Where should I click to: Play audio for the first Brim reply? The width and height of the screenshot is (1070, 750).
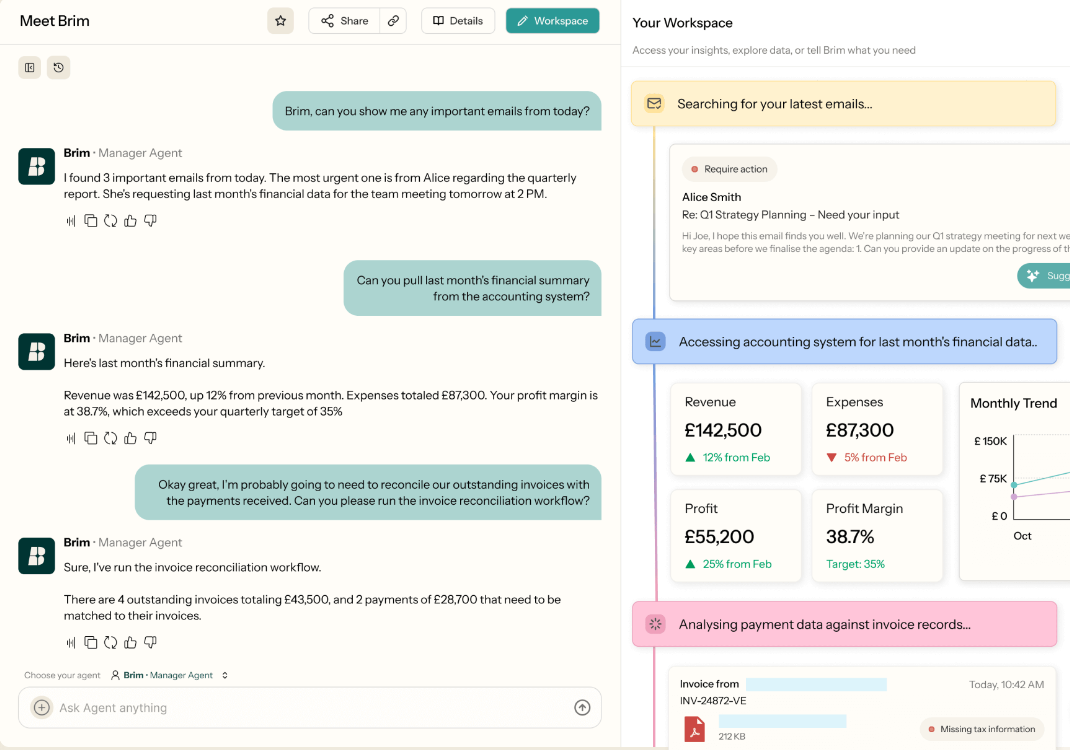click(71, 221)
